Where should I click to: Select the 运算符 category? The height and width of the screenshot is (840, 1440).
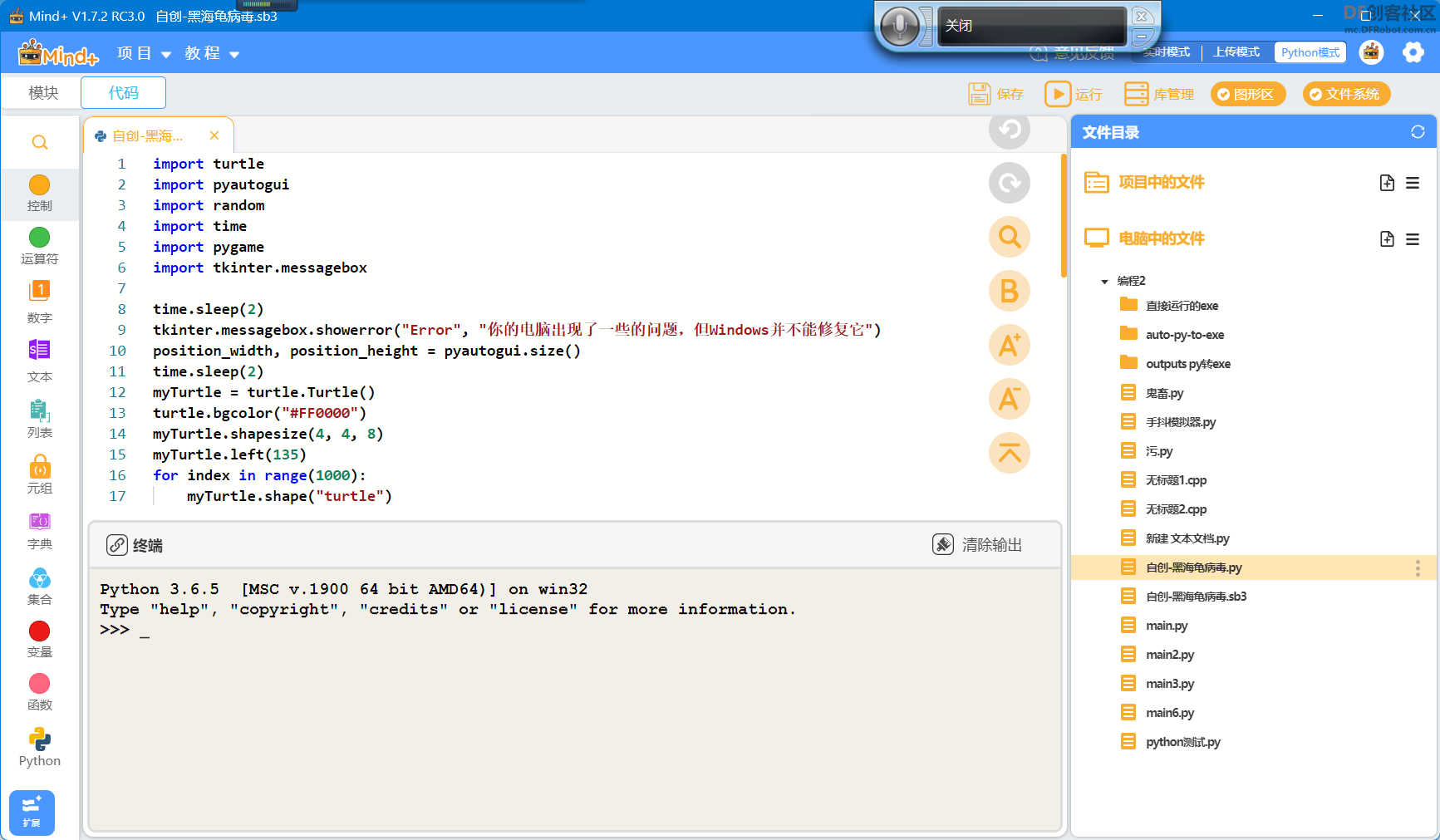[x=39, y=246]
